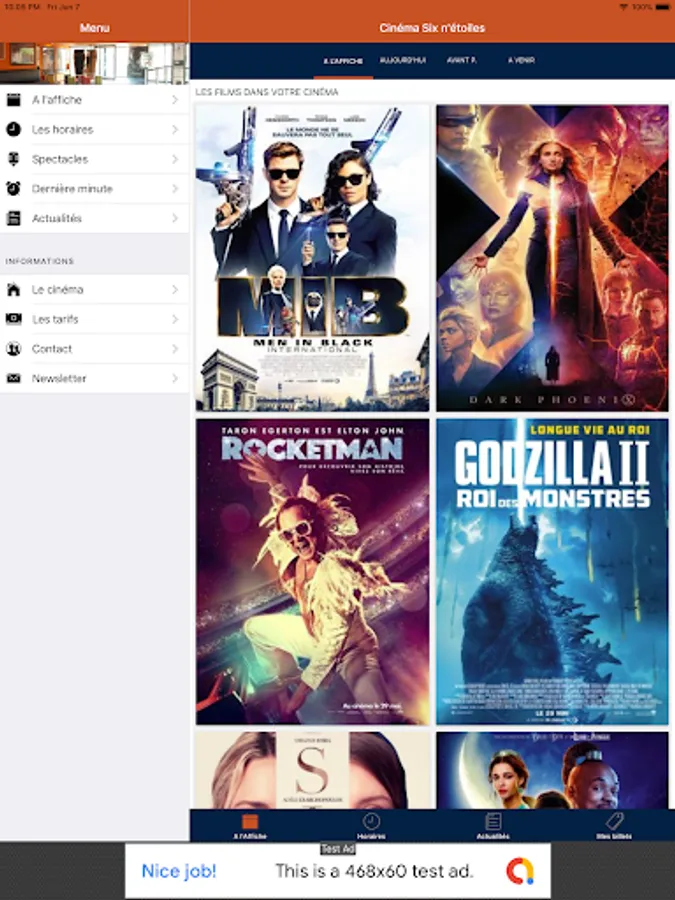Expand the Les horaires row chevron
Viewport: 675px width, 900px height.
[x=175, y=130]
